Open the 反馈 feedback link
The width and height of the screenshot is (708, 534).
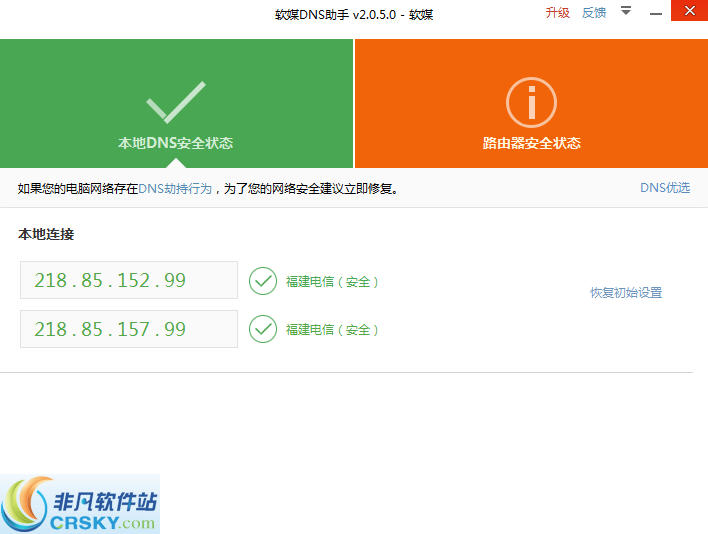click(x=594, y=13)
